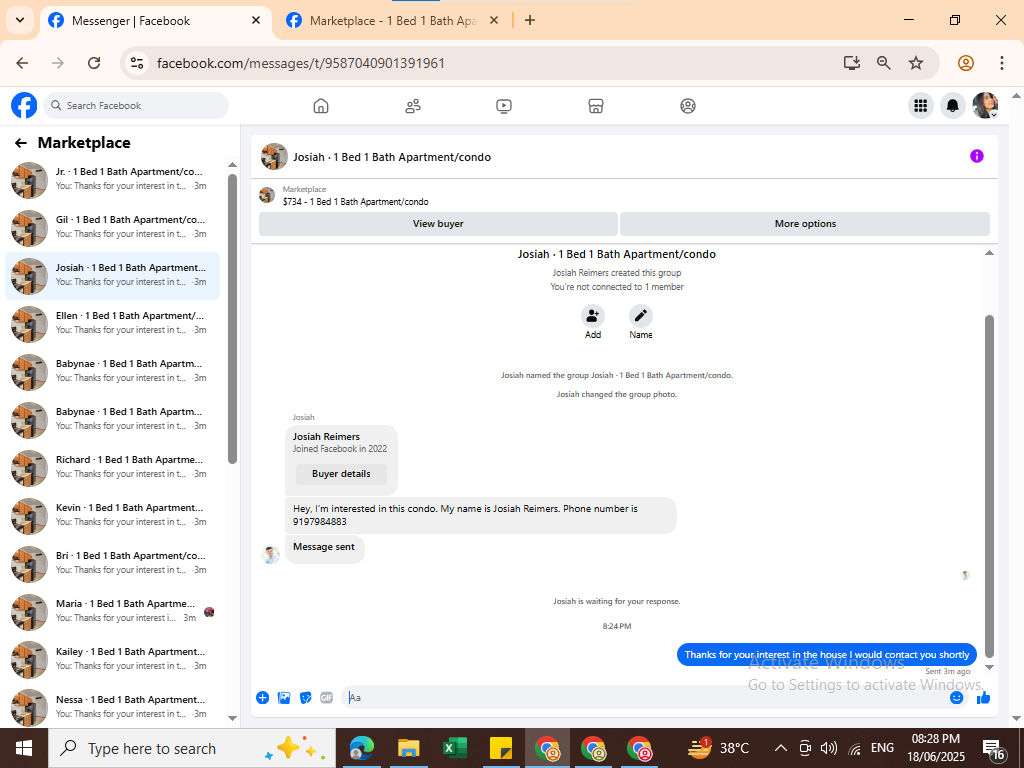Viewport: 1024px width, 768px height.
Task: Go back using the Marketplace back arrow
Action: pos(21,143)
